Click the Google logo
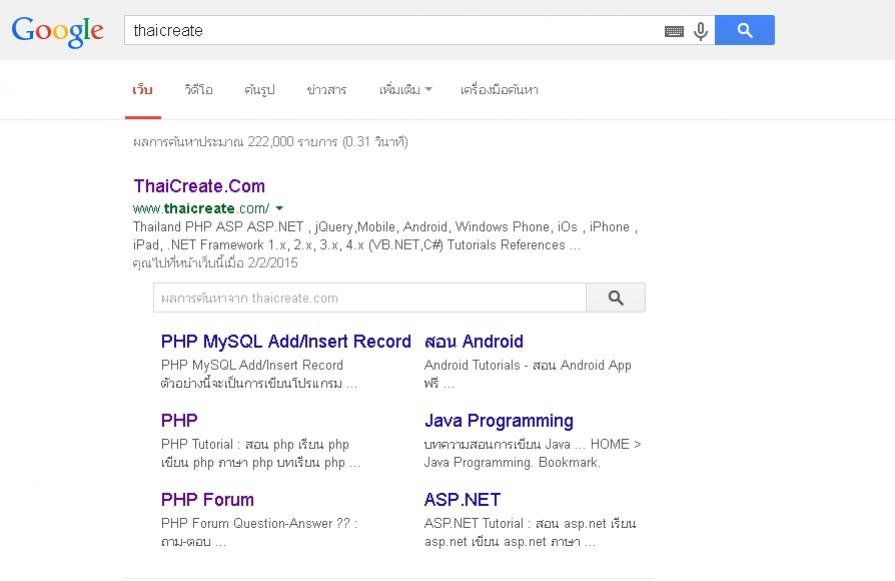895x581 pixels. 58,31
